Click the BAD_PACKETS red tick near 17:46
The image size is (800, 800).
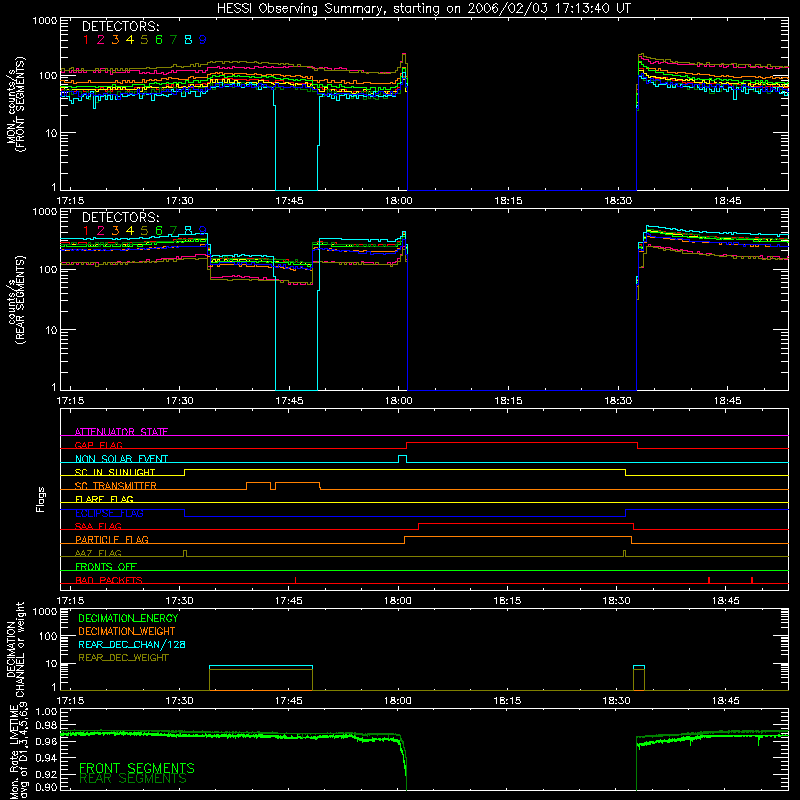point(295,580)
